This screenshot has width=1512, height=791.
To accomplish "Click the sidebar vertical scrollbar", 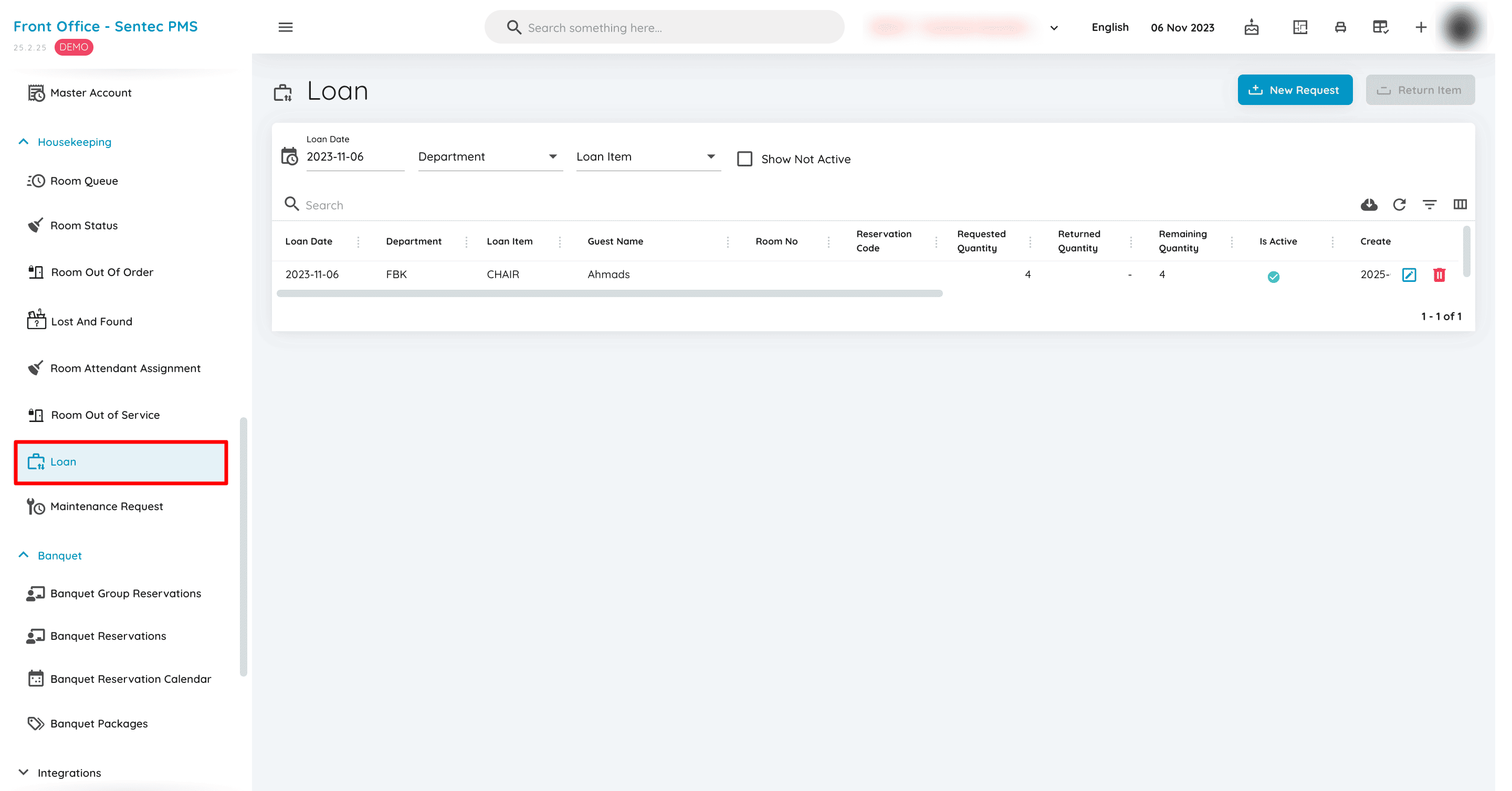I will [244, 546].
